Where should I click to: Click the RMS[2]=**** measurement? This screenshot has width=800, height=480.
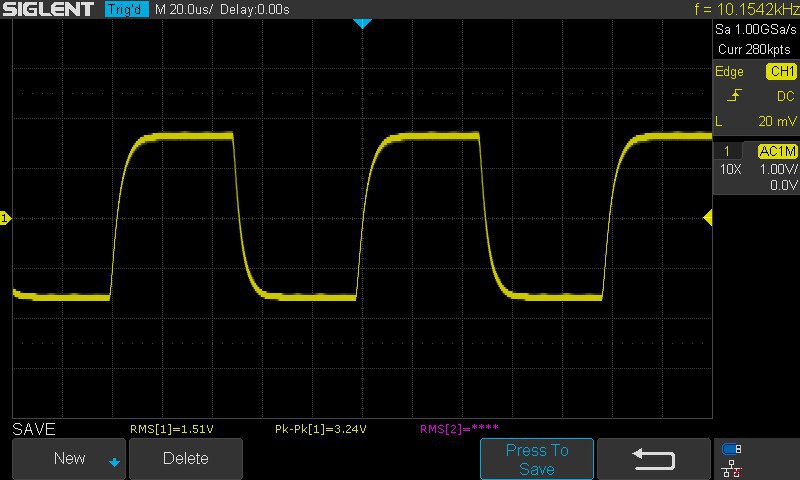459,428
